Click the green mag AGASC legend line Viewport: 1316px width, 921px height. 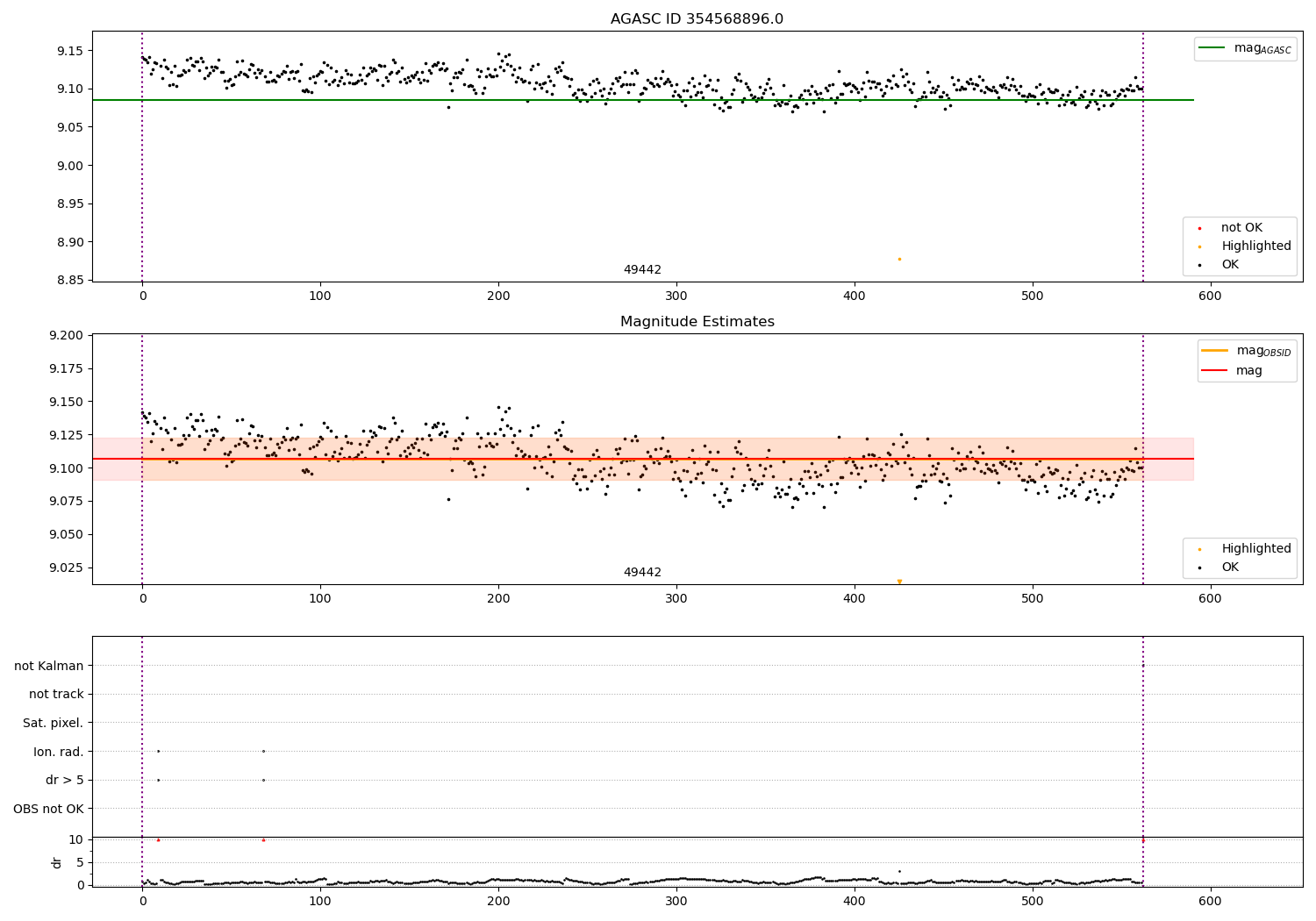1213,48
